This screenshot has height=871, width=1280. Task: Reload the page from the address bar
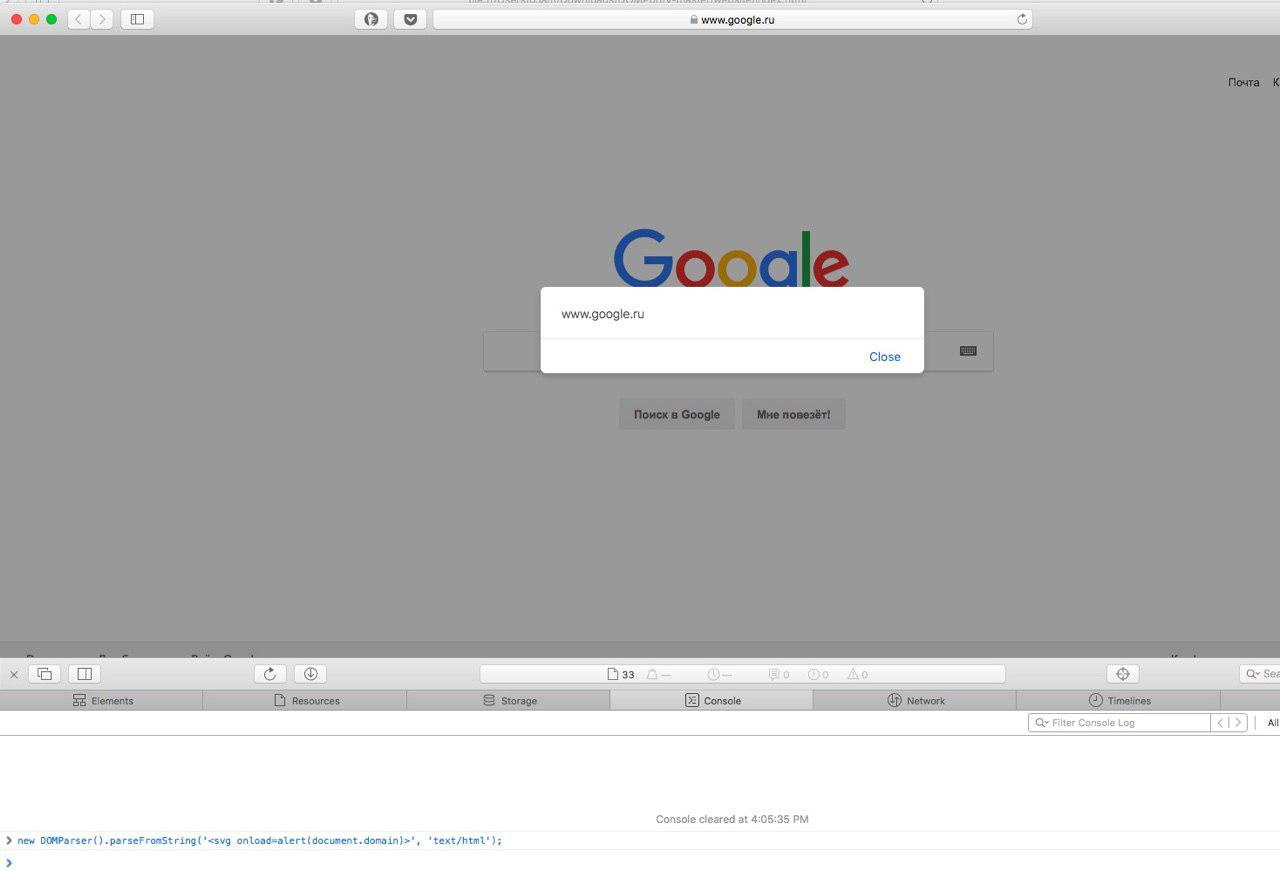[1021, 19]
